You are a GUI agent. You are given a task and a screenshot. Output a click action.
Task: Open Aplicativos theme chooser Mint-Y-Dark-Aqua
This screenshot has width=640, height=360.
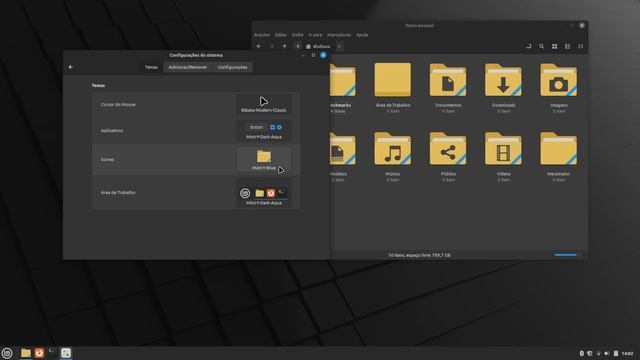pyautogui.click(x=264, y=131)
